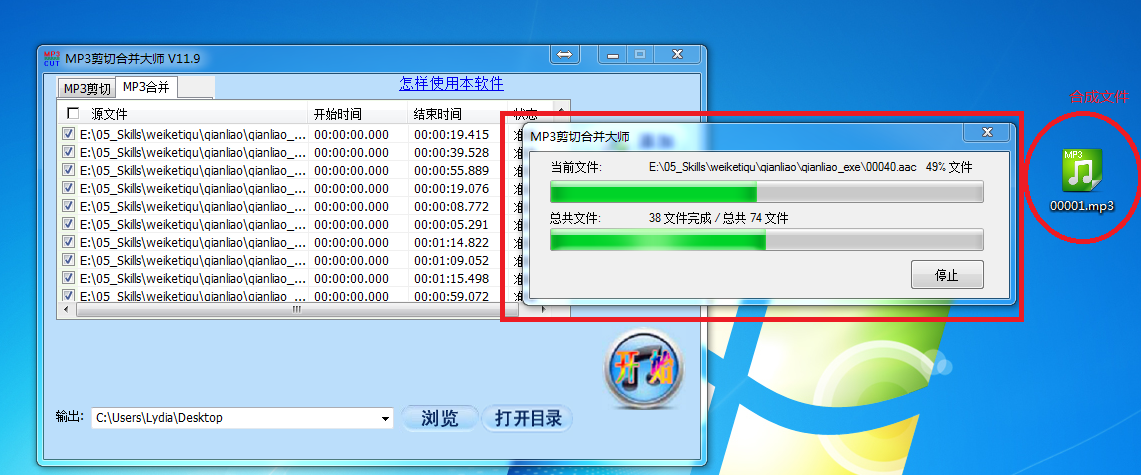Pick the 00:00:08.772 end time cell
Viewport: 1141px width, 475px height.
click(451, 207)
